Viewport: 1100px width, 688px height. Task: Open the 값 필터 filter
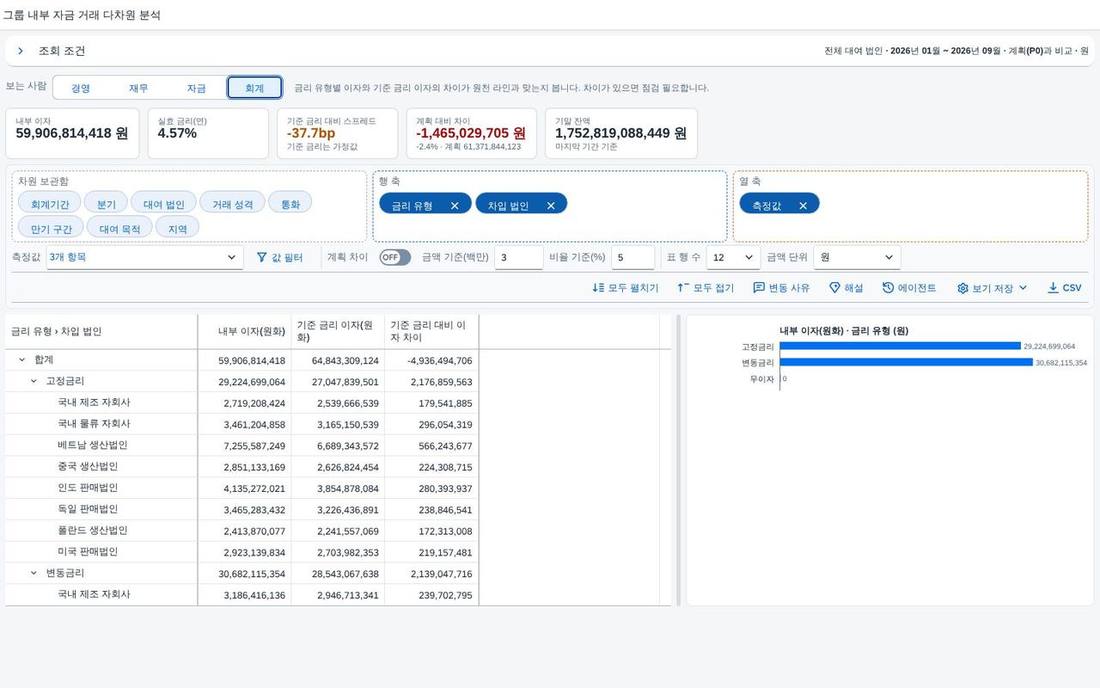[x=280, y=257]
